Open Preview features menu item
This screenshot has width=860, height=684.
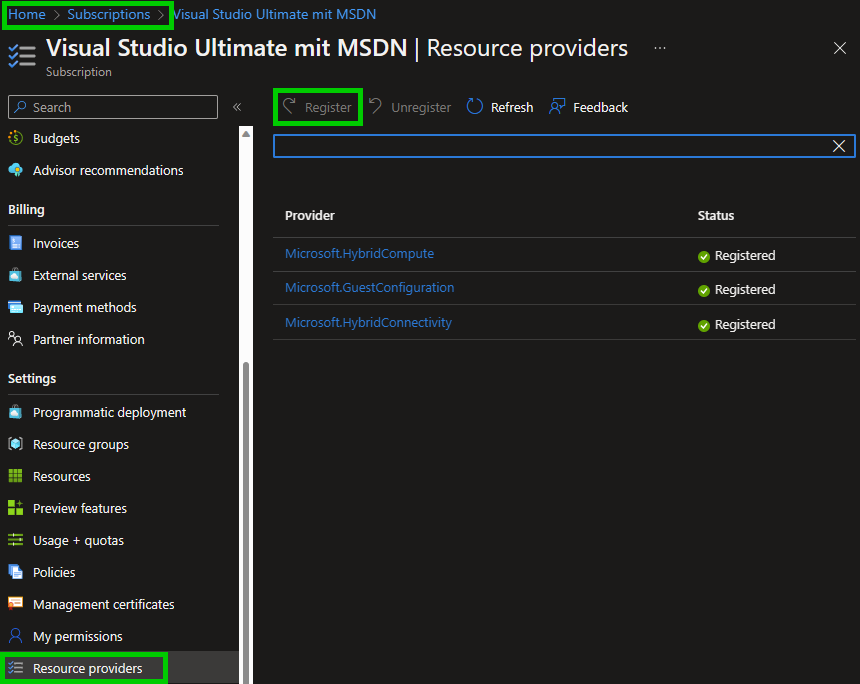80,508
